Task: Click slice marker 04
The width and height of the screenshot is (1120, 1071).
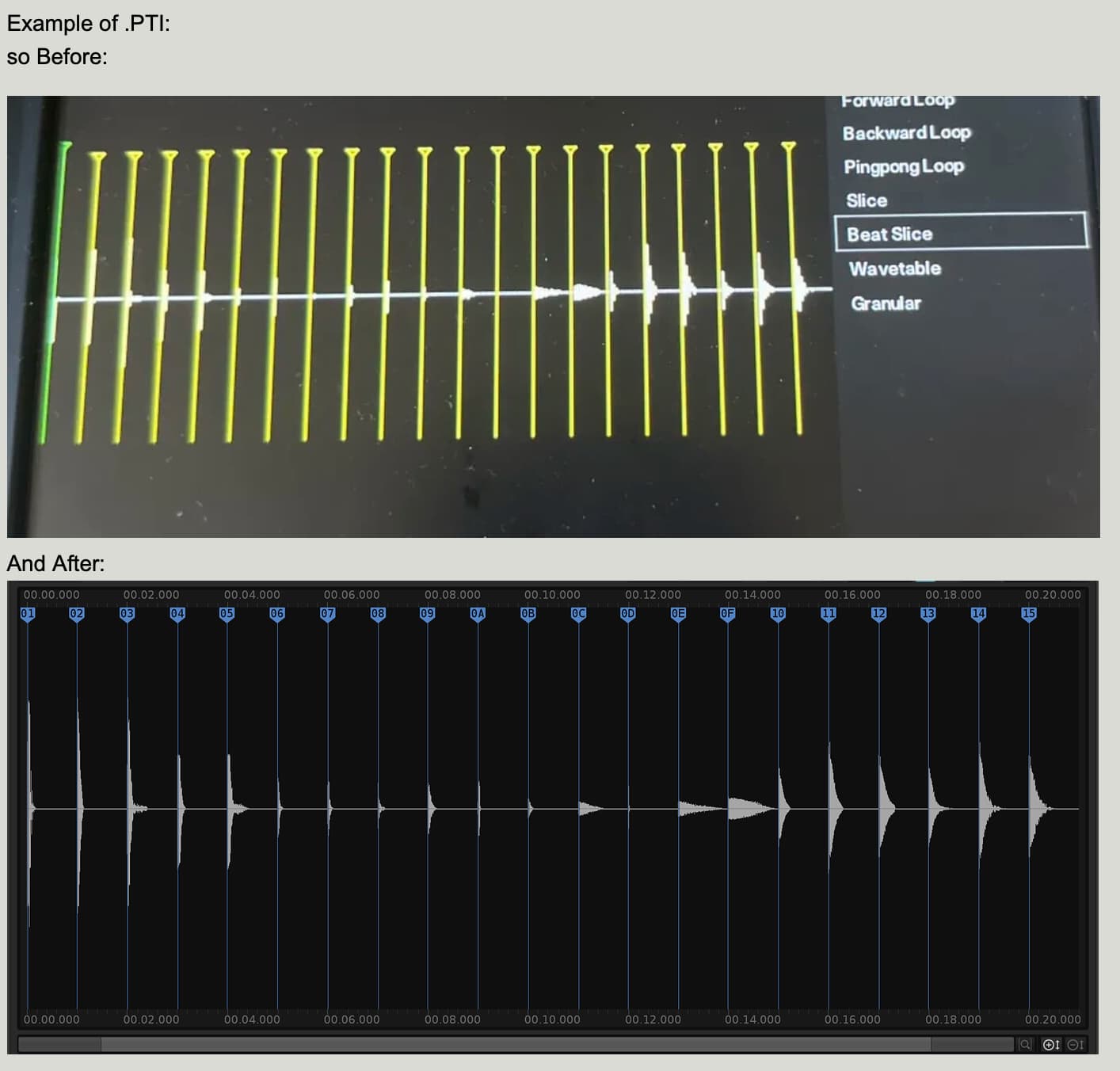Action: (x=177, y=614)
